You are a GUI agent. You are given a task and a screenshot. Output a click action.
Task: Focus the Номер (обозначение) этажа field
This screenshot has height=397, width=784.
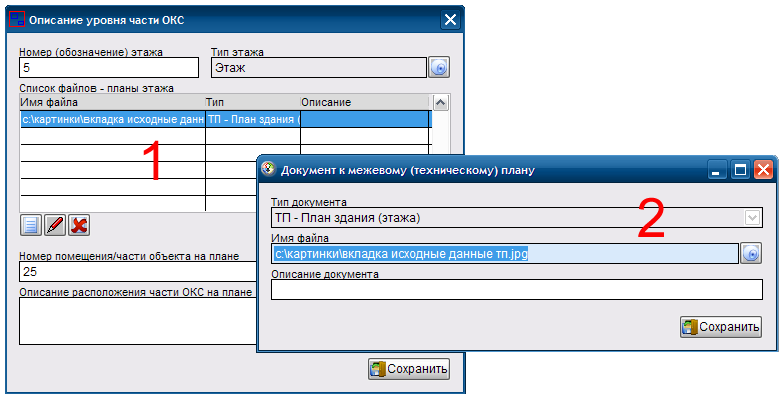click(x=109, y=68)
